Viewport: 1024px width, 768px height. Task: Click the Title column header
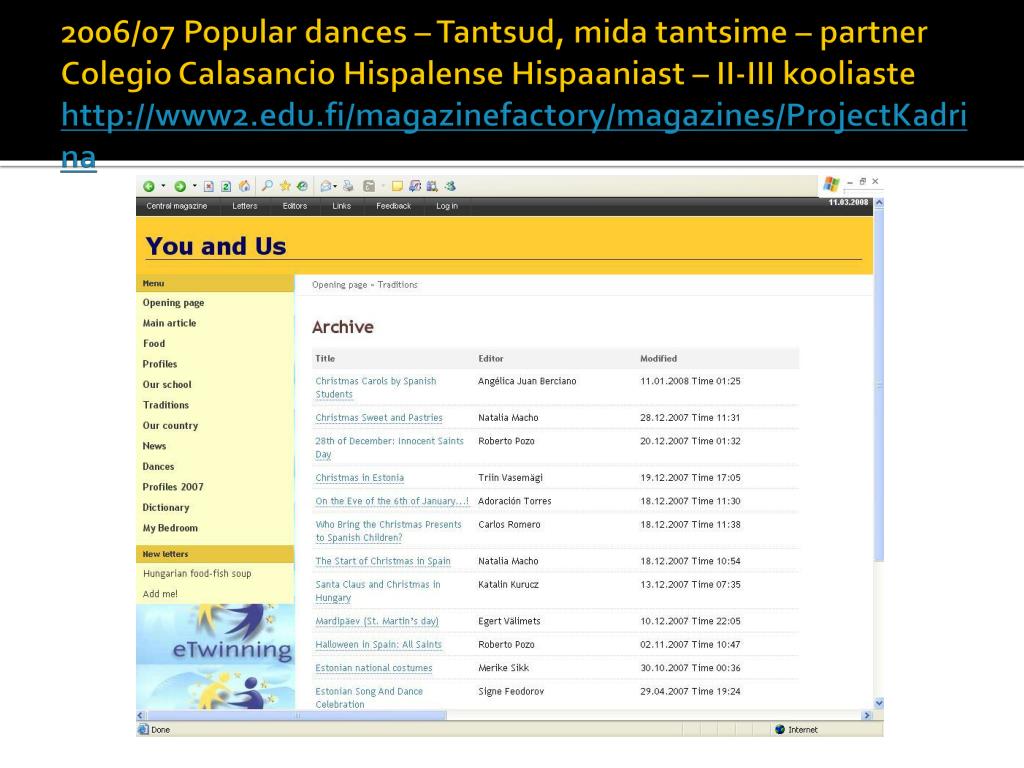click(x=325, y=359)
